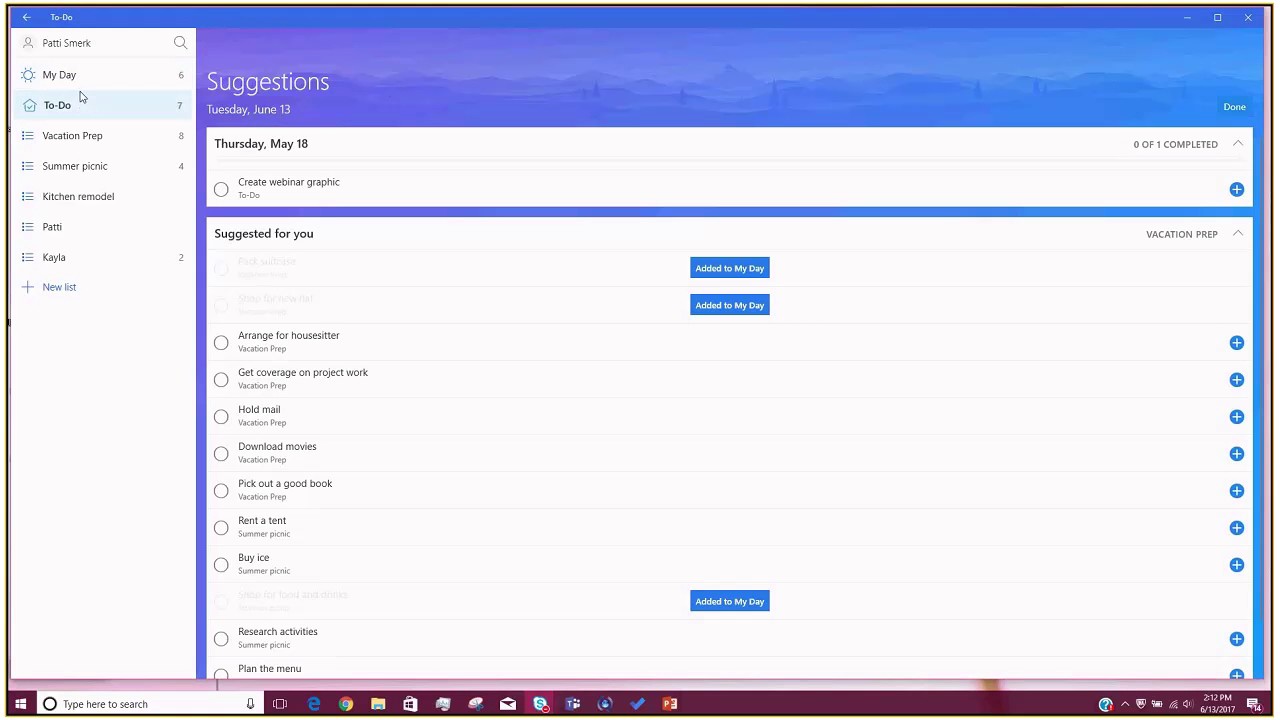This screenshot has height=720, width=1280.
Task: Open the Kayla list
Action: tap(103, 258)
